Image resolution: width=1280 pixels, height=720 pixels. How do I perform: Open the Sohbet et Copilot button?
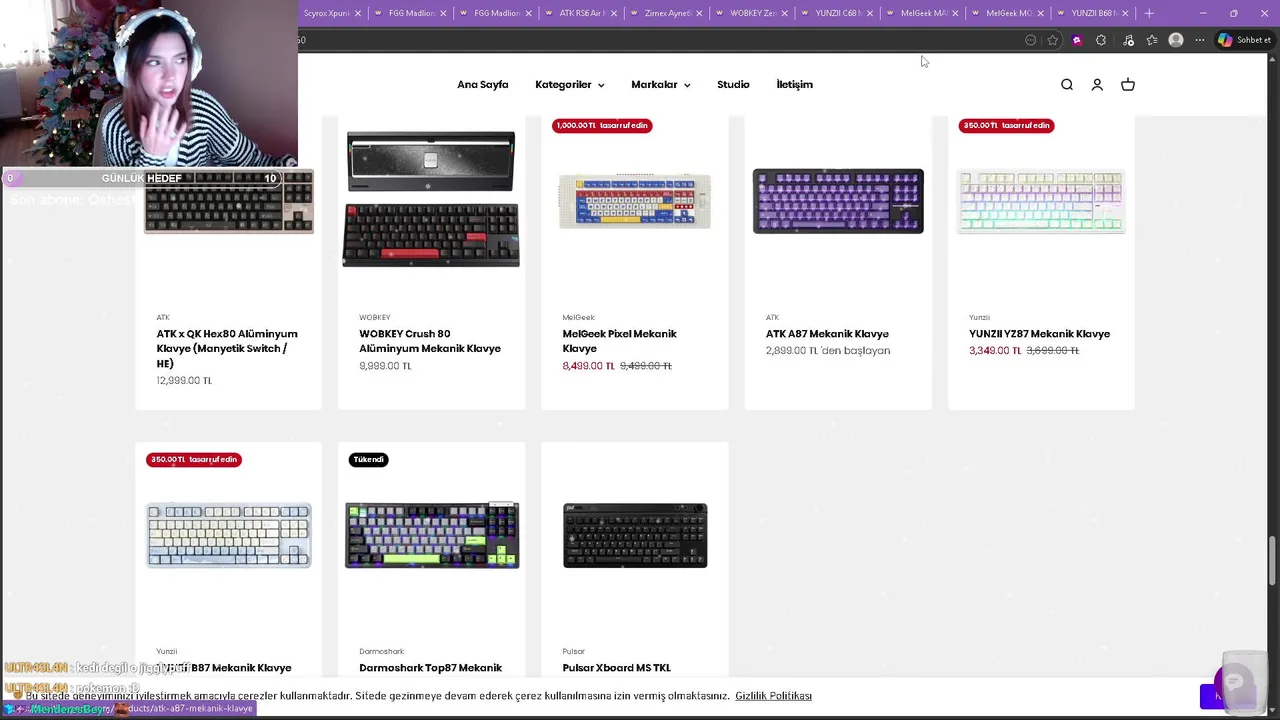point(1244,40)
